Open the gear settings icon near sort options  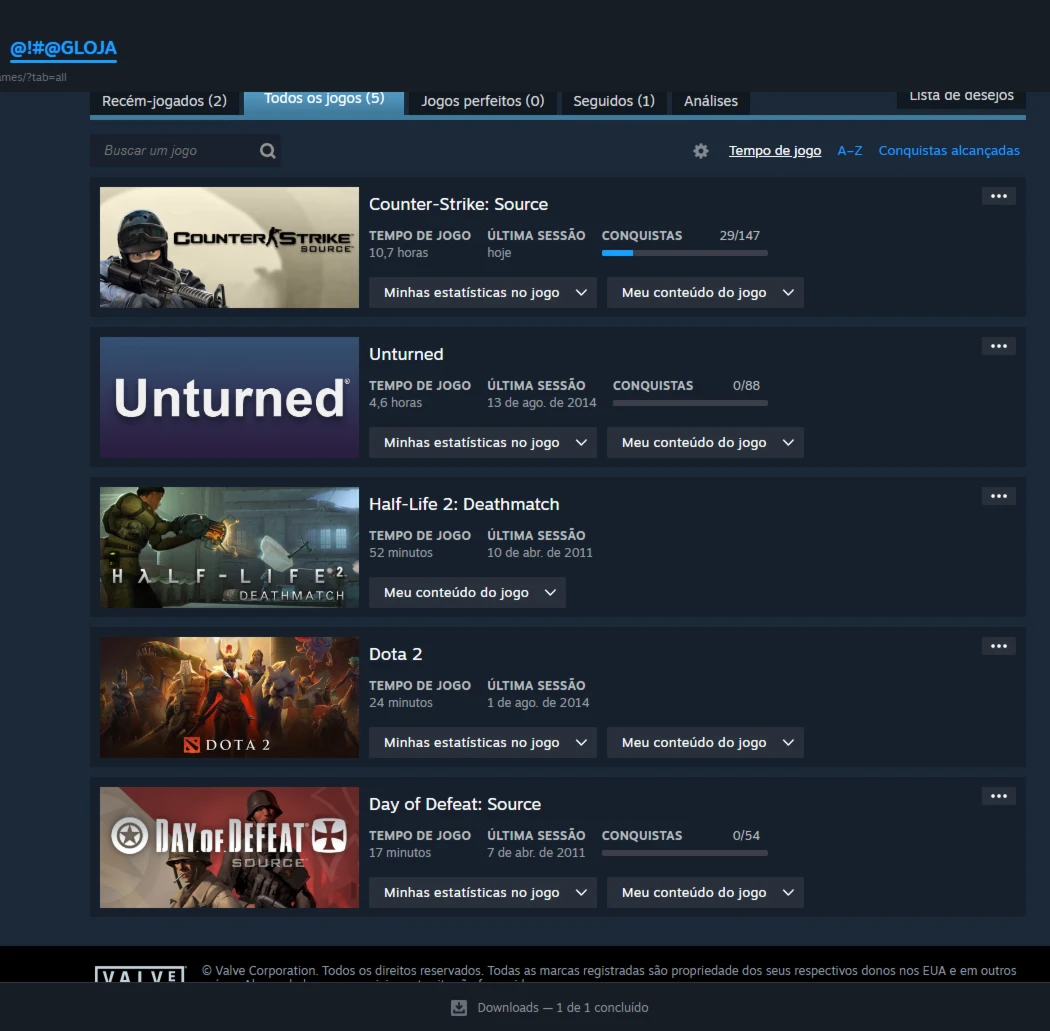point(701,151)
